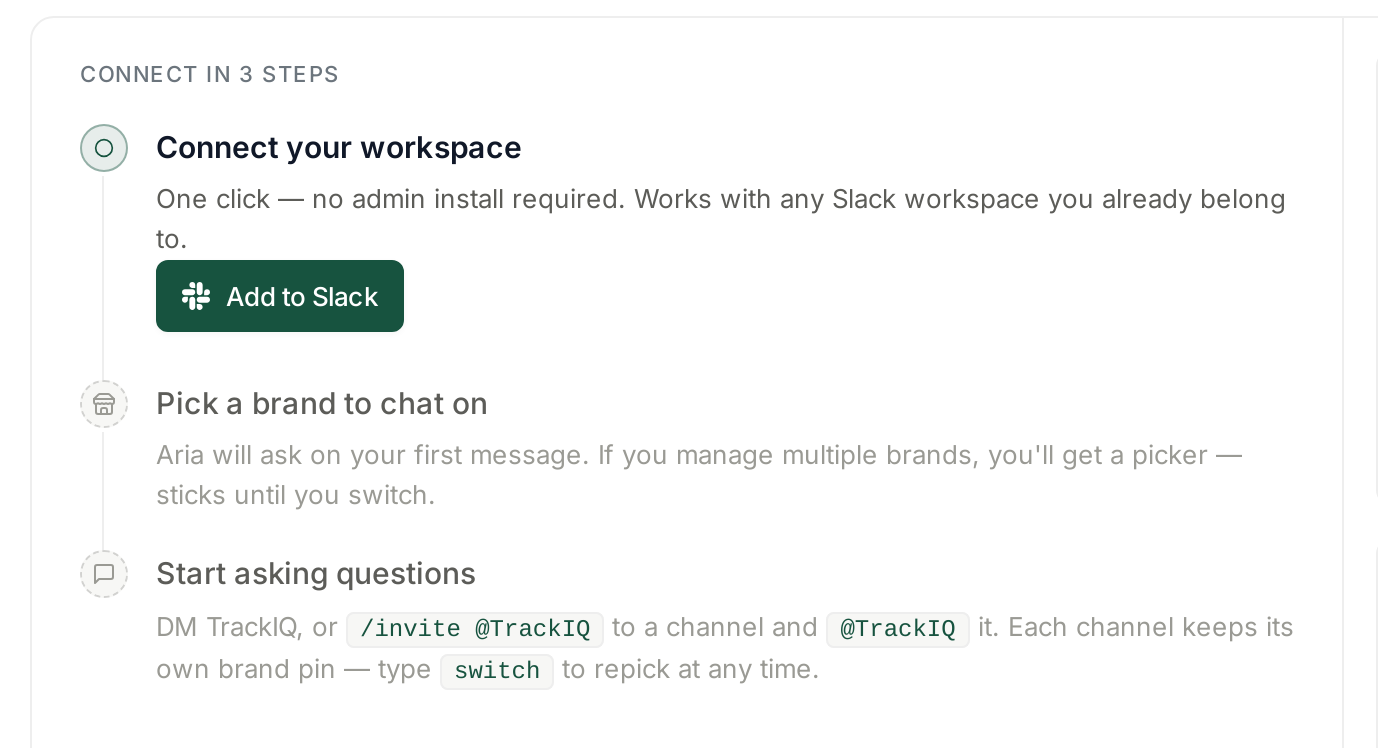Click the standalone "@TrackIQ" code chip
The height and width of the screenshot is (748, 1378).
[x=898, y=629]
